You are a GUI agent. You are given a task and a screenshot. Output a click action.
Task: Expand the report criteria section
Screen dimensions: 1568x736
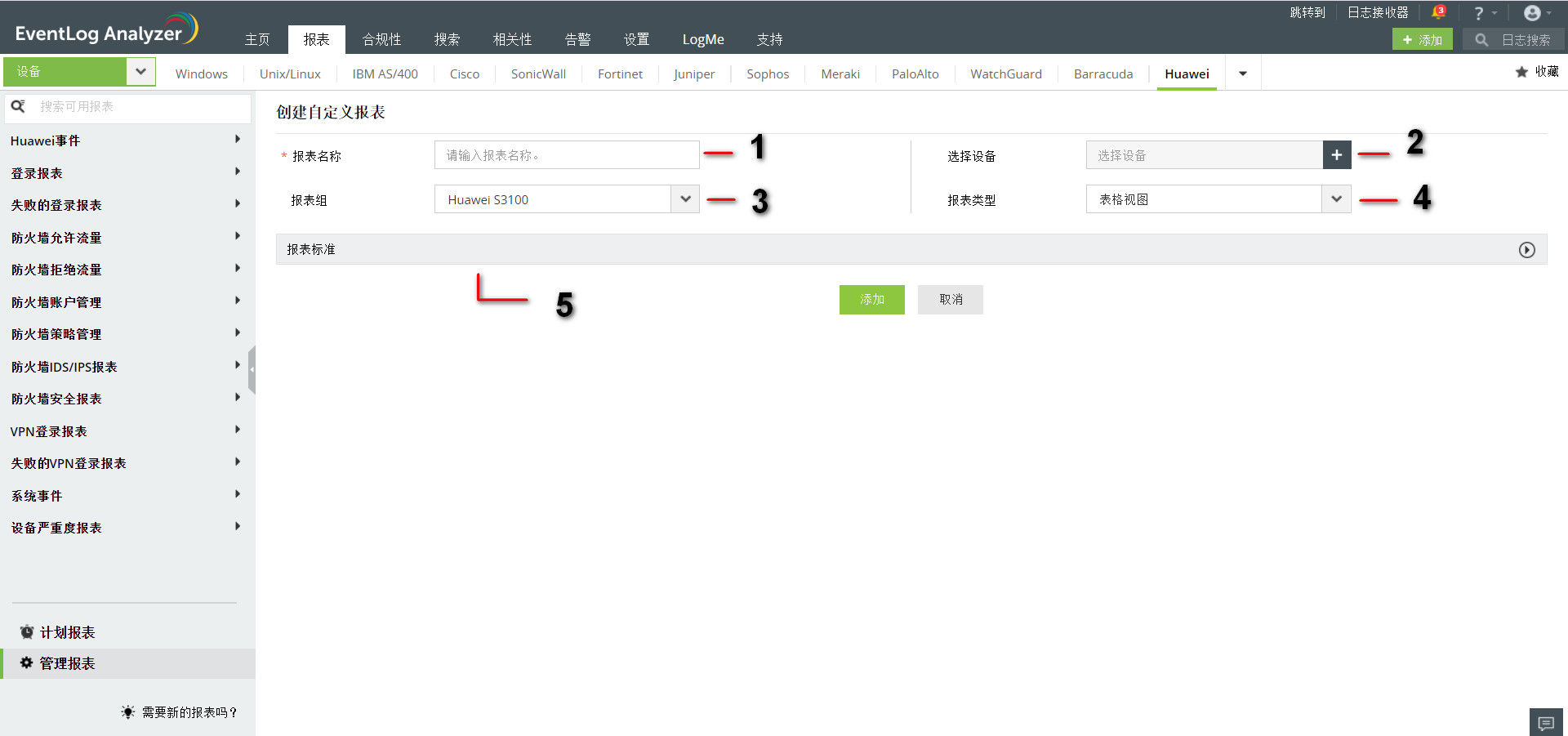[x=1526, y=249]
